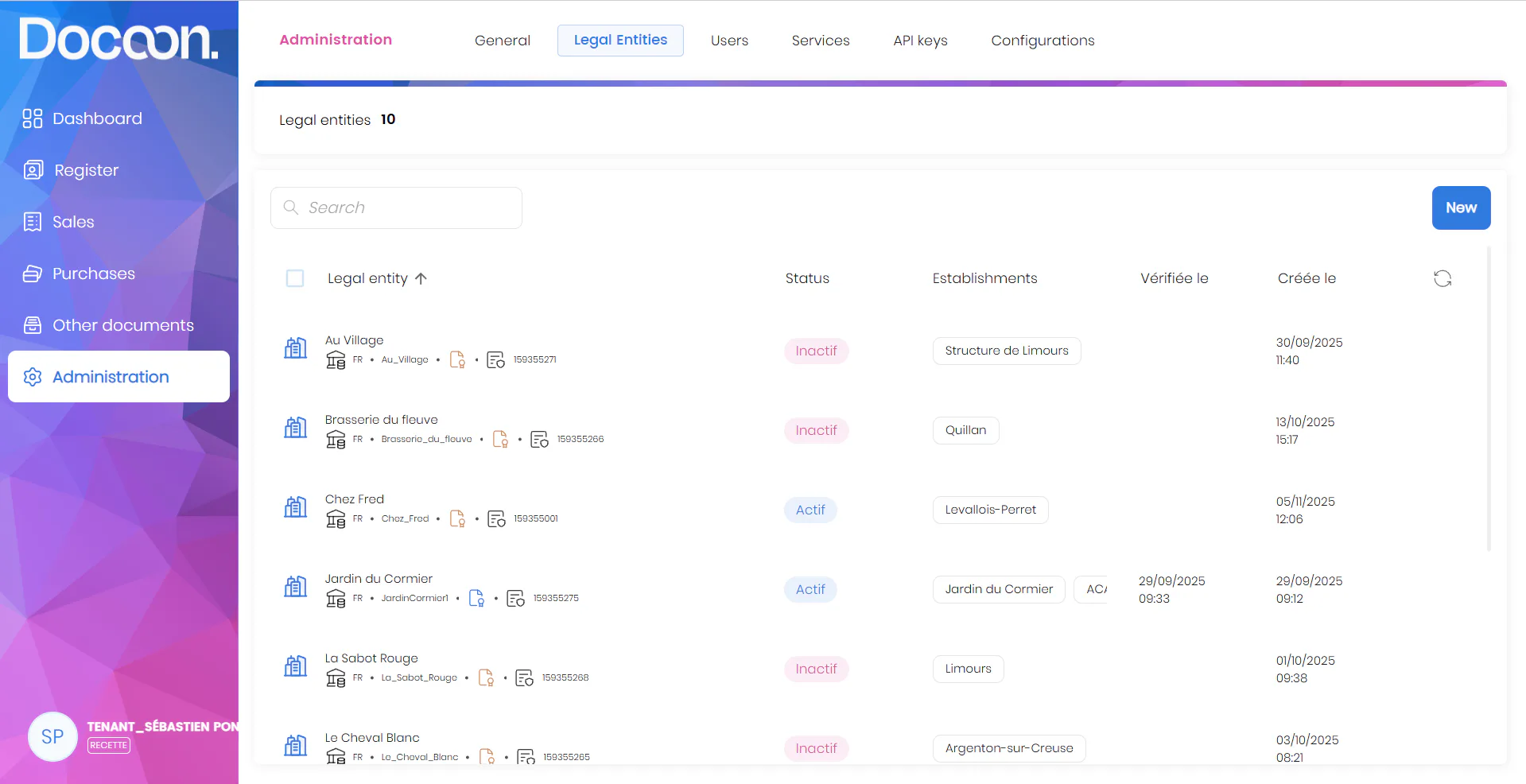
Task: Open the Jardin du Cormier establishment chip
Action: 999,589
